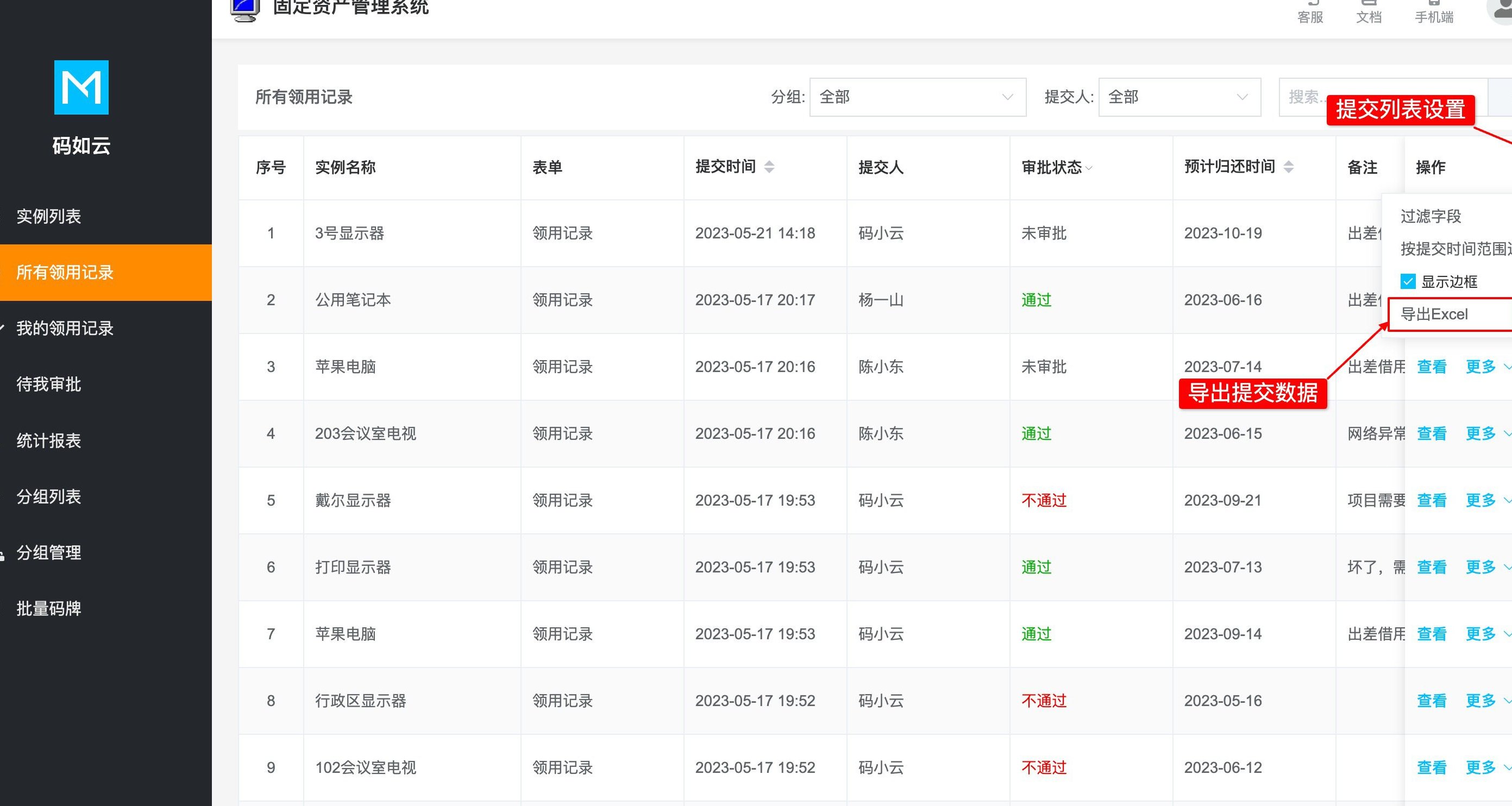Choose 导出Excel from the settings menu
This screenshot has height=806, width=1512.
coord(1450,314)
